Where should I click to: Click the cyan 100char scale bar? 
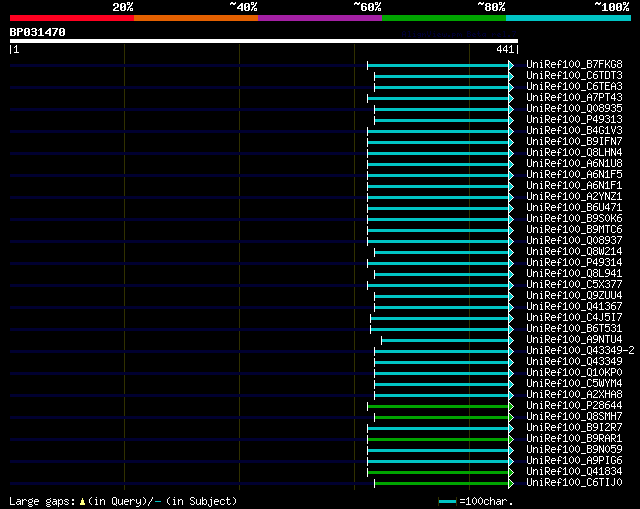[x=447, y=502]
